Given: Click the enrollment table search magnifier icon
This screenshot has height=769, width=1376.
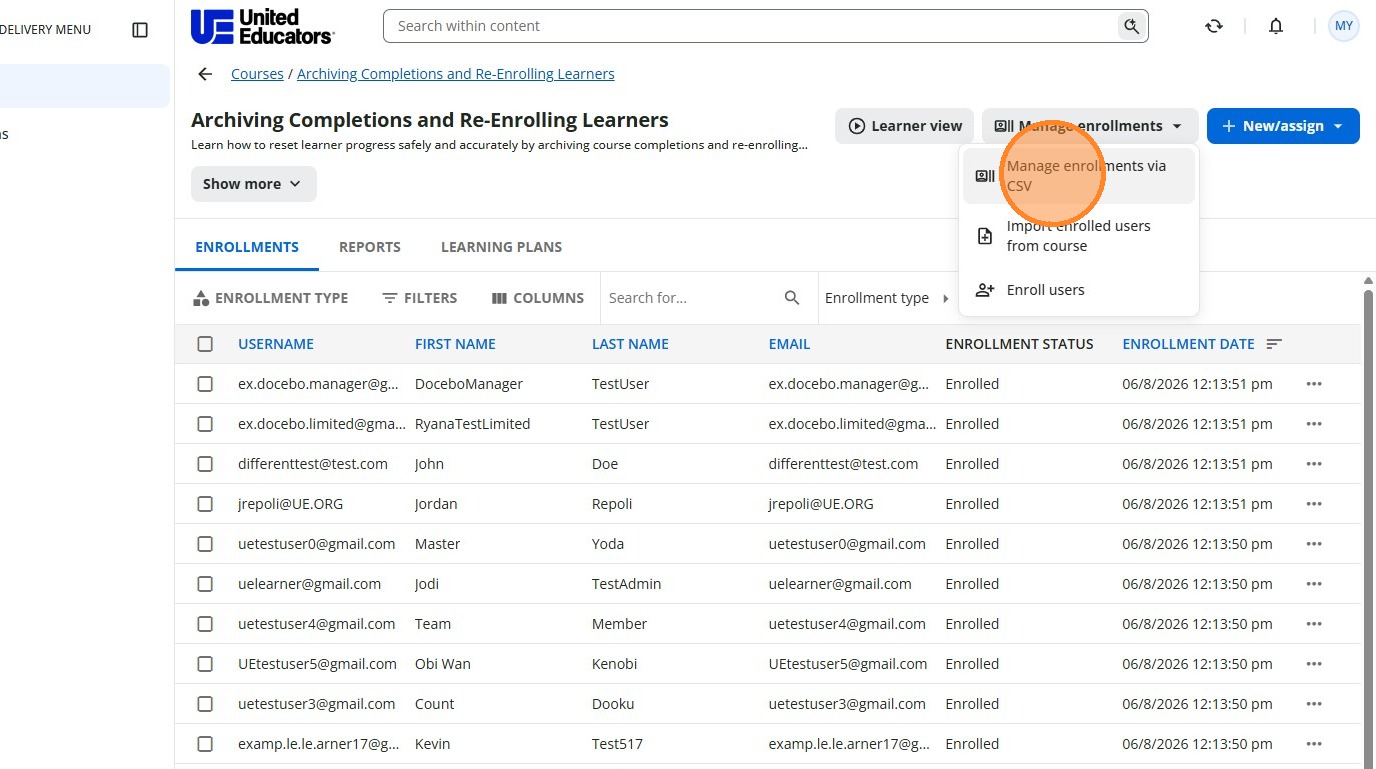Looking at the screenshot, I should 792,298.
